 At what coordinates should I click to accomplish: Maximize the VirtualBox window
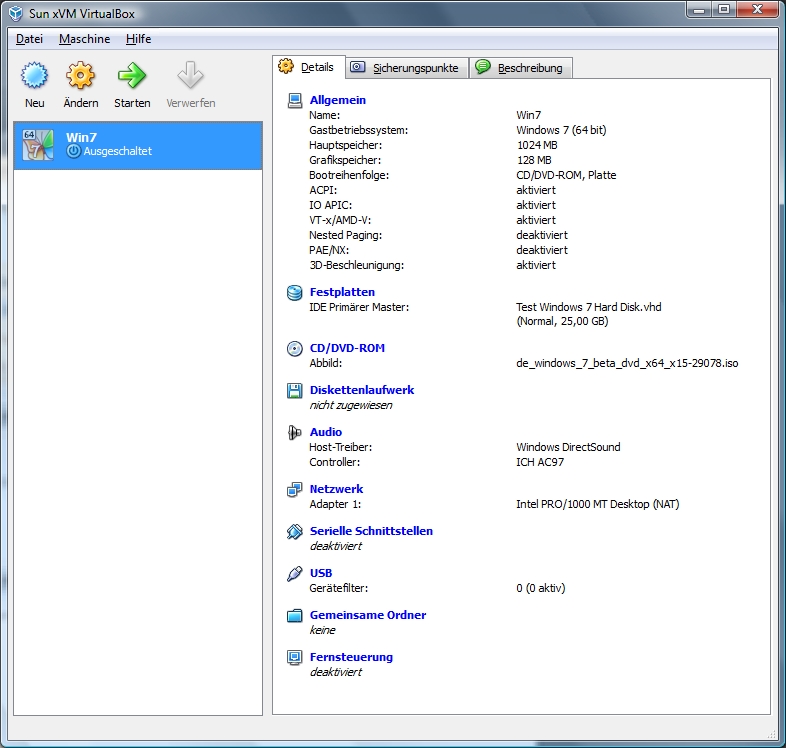[724, 9]
